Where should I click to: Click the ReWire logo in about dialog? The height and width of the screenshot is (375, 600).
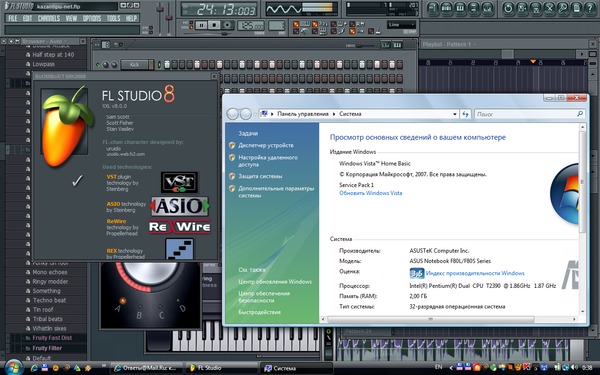coord(179,227)
